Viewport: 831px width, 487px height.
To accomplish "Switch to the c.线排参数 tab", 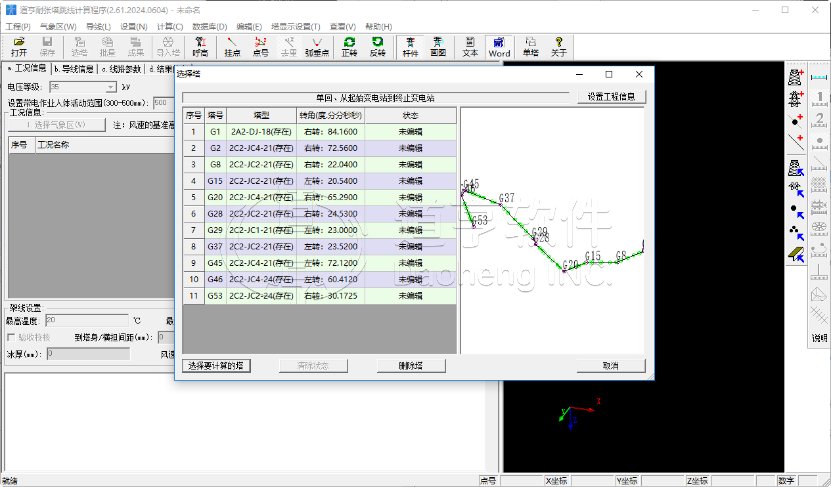I will (x=121, y=69).
